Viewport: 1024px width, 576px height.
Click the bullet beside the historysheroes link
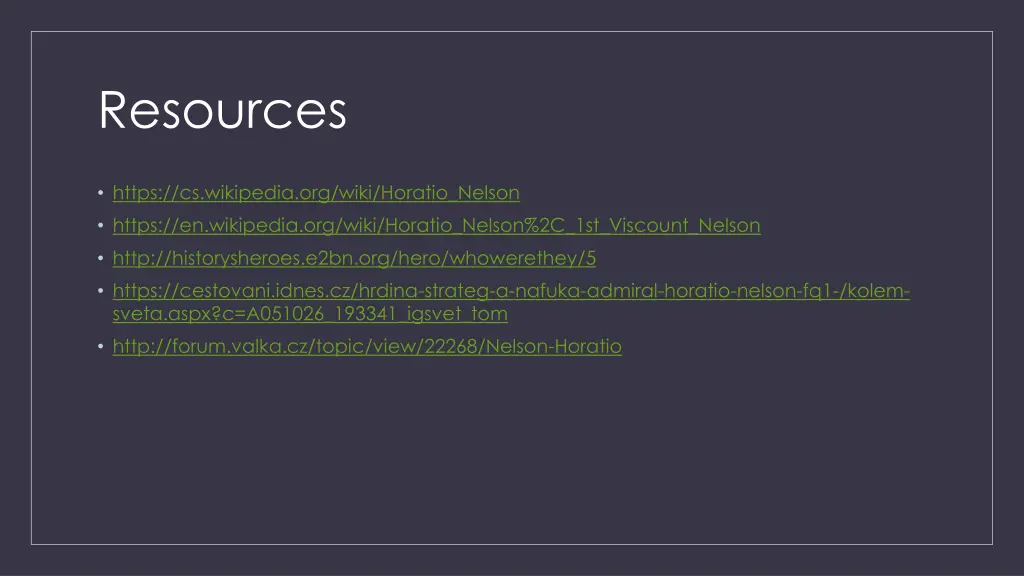pos(102,259)
